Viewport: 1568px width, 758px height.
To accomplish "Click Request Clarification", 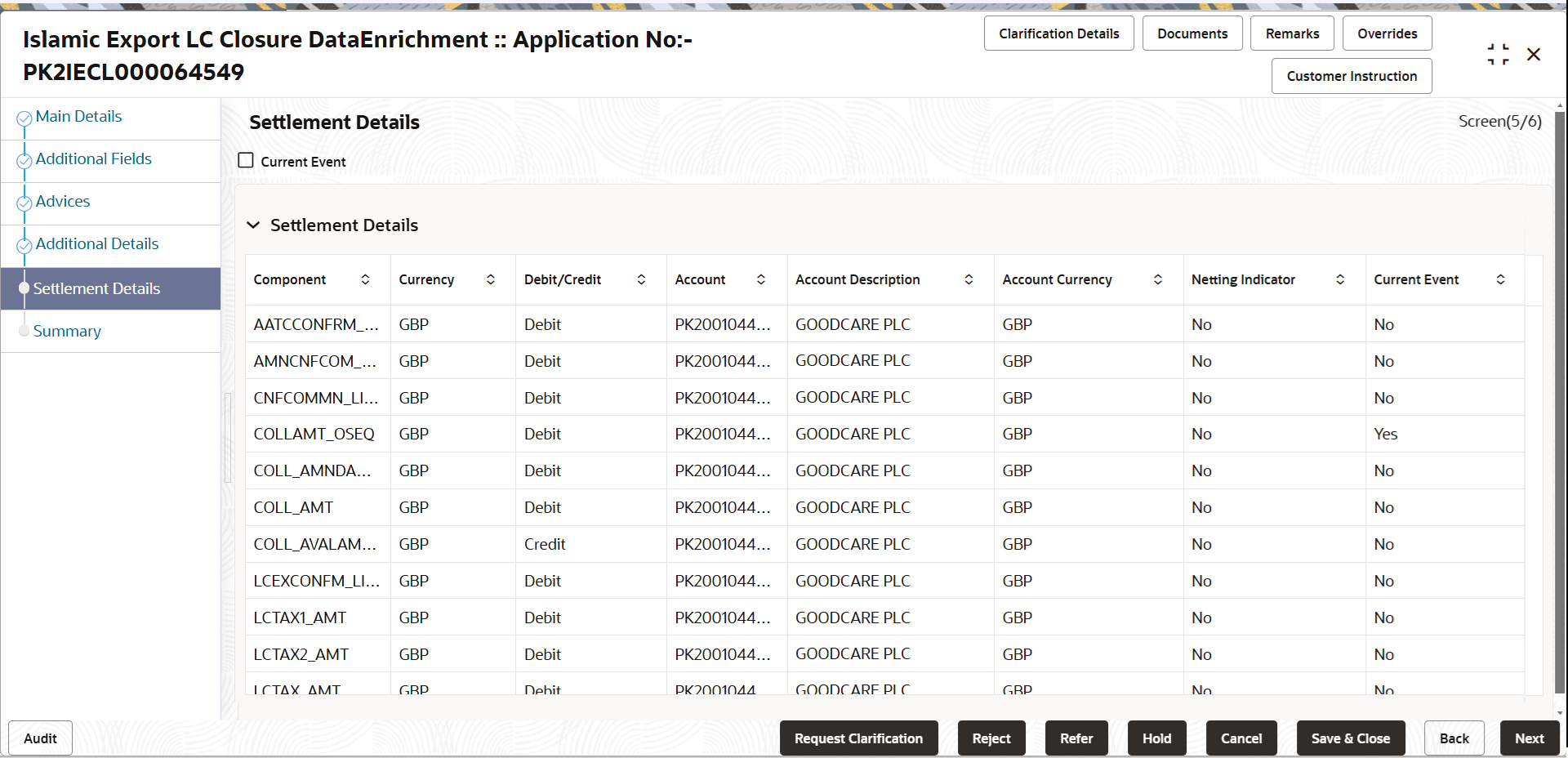I will click(x=858, y=738).
